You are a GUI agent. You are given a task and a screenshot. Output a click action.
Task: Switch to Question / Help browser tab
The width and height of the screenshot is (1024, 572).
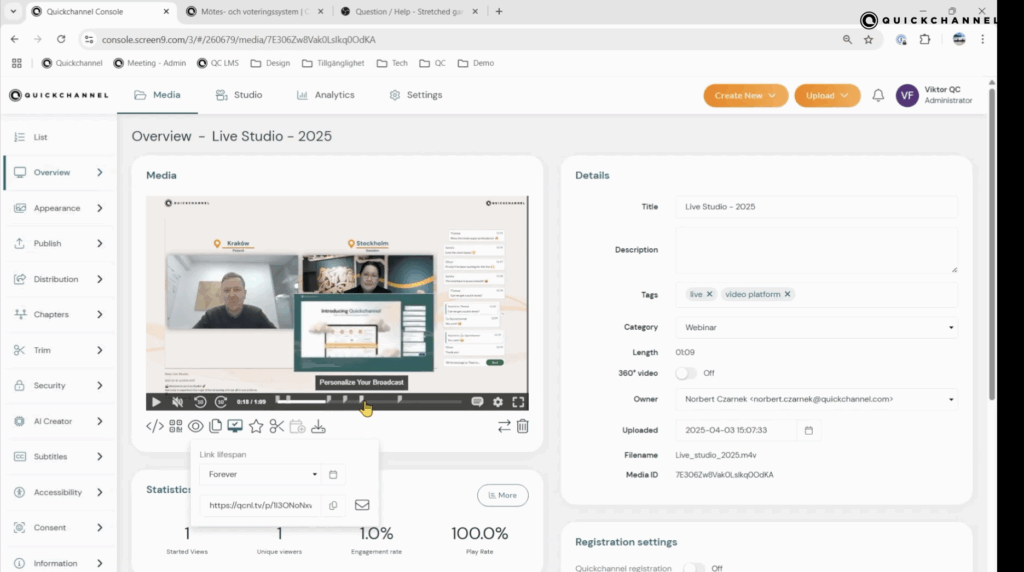pos(410,12)
